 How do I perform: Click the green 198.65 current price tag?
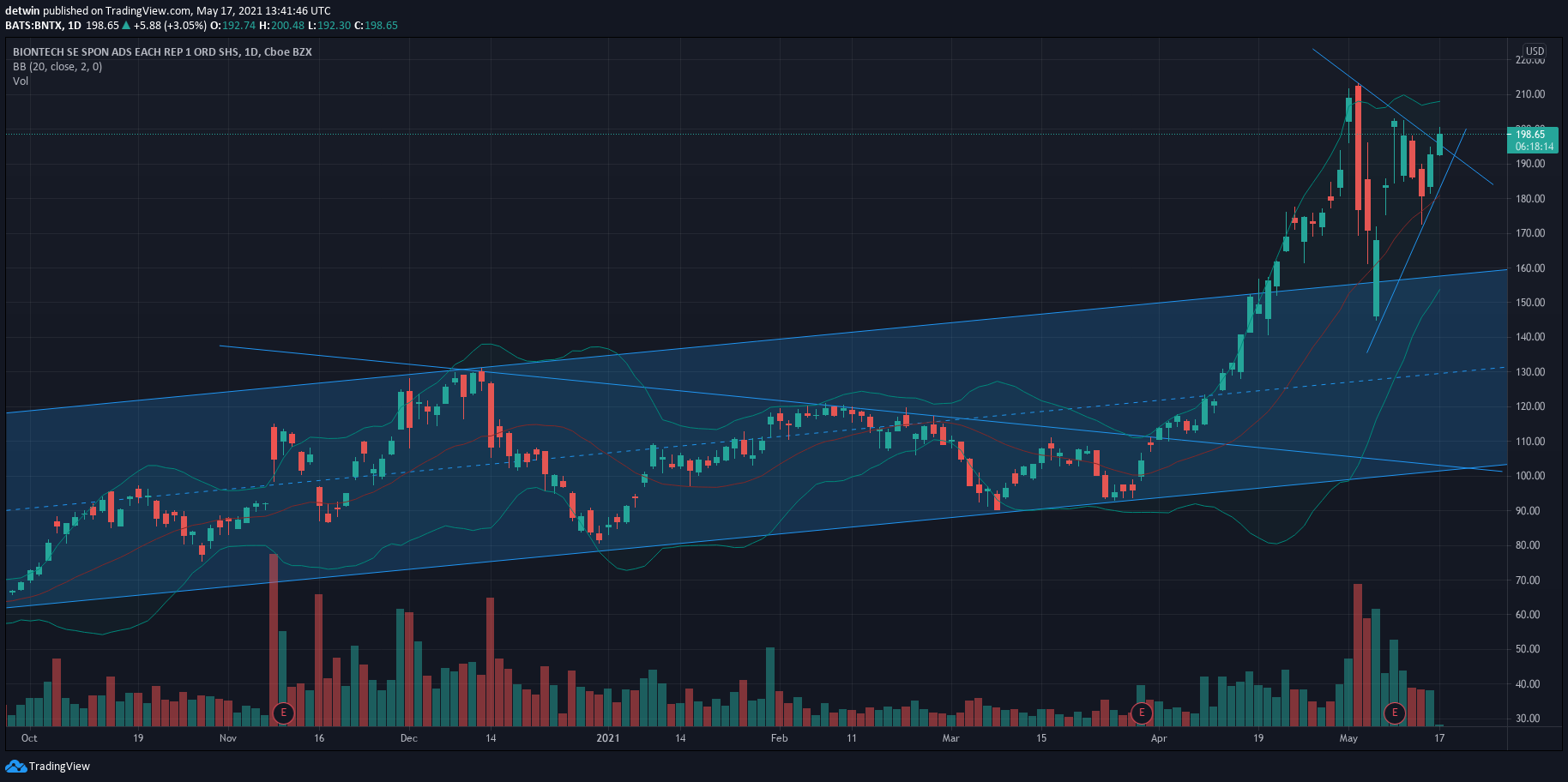1530,134
